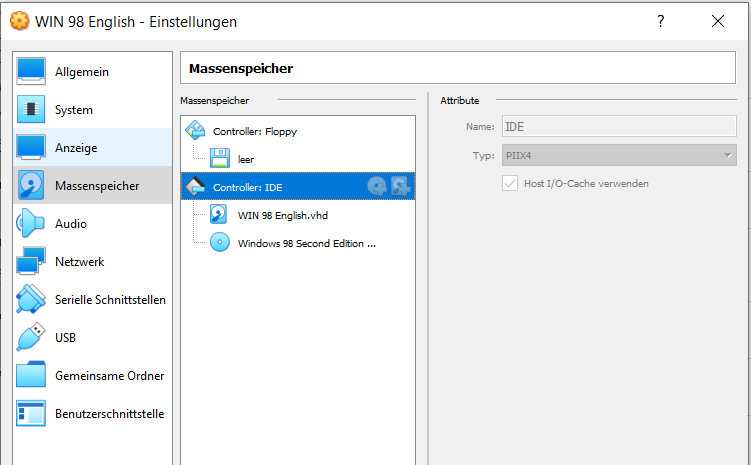Screen dimensions: 751x465
Task: Select the Windows 98 Second Edition disc
Action: click(x=298, y=243)
